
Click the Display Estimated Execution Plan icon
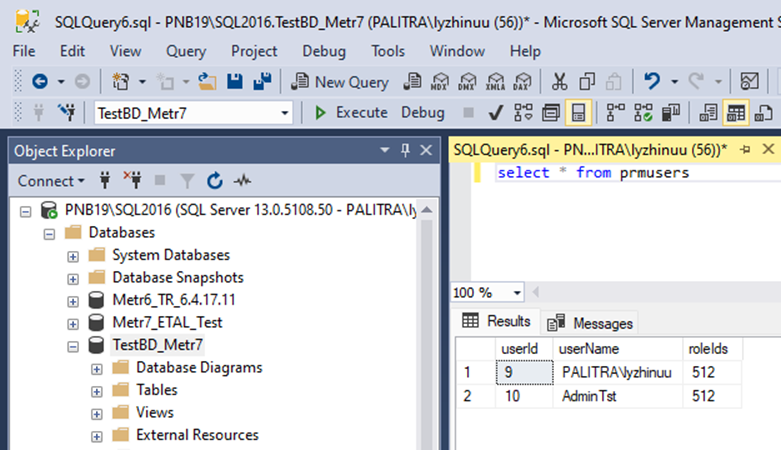coord(523,113)
